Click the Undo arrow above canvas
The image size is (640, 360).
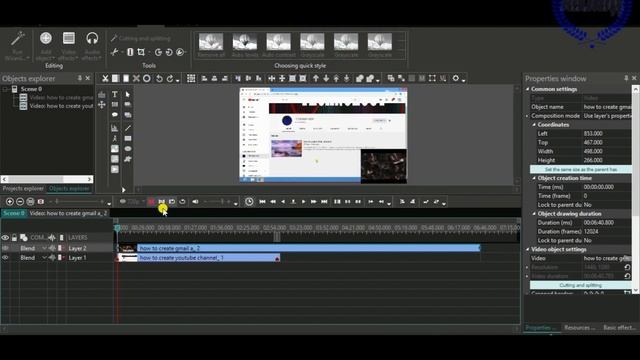click(159, 78)
